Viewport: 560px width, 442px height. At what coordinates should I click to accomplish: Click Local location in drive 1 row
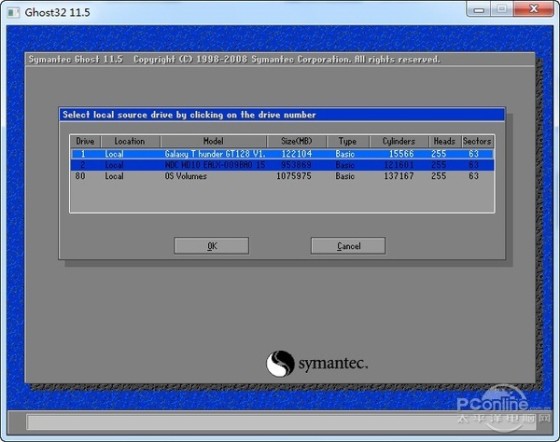(114, 154)
